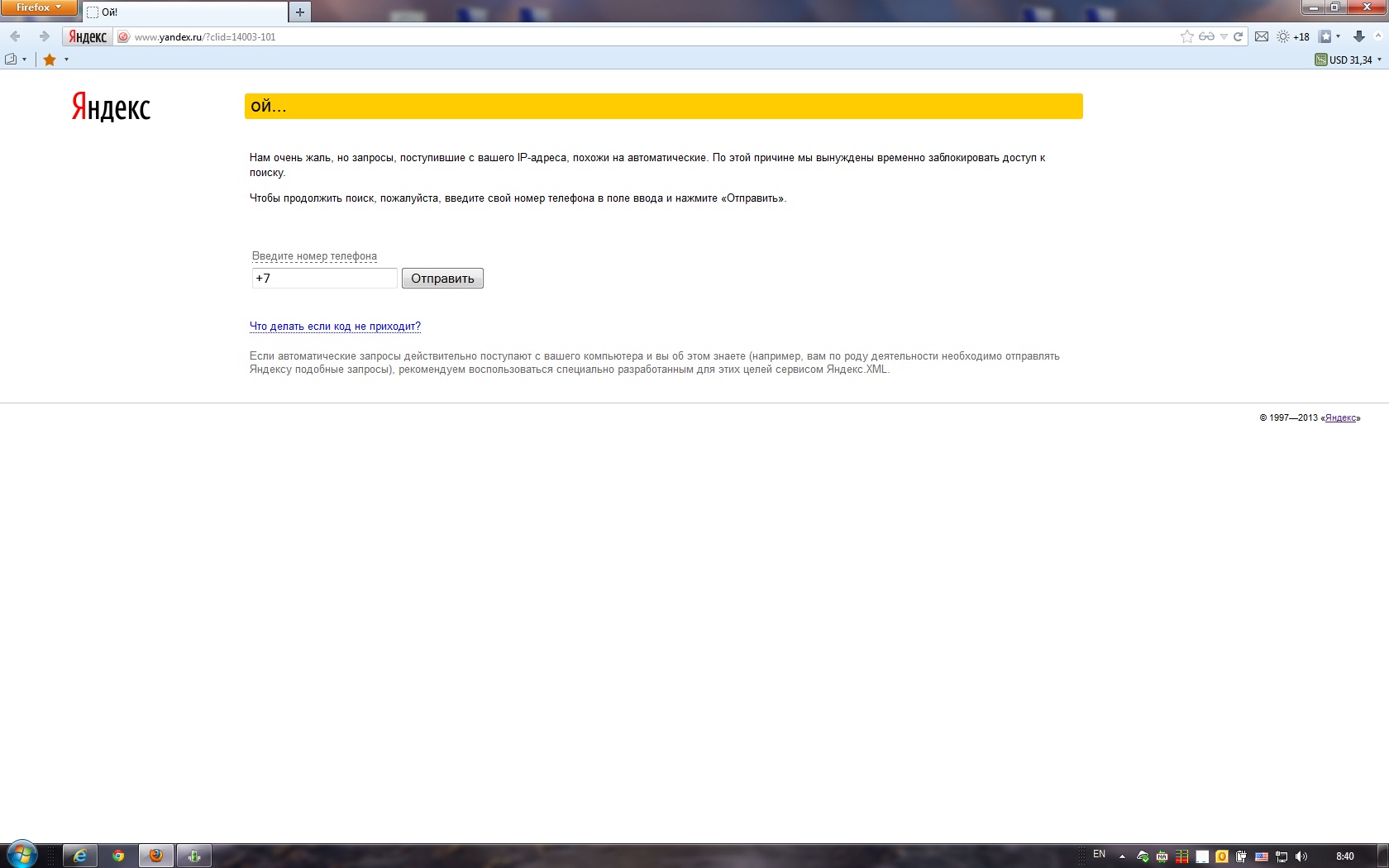Bookmark this page with the star outline icon
This screenshot has height=868, width=1389.
(1187, 36)
